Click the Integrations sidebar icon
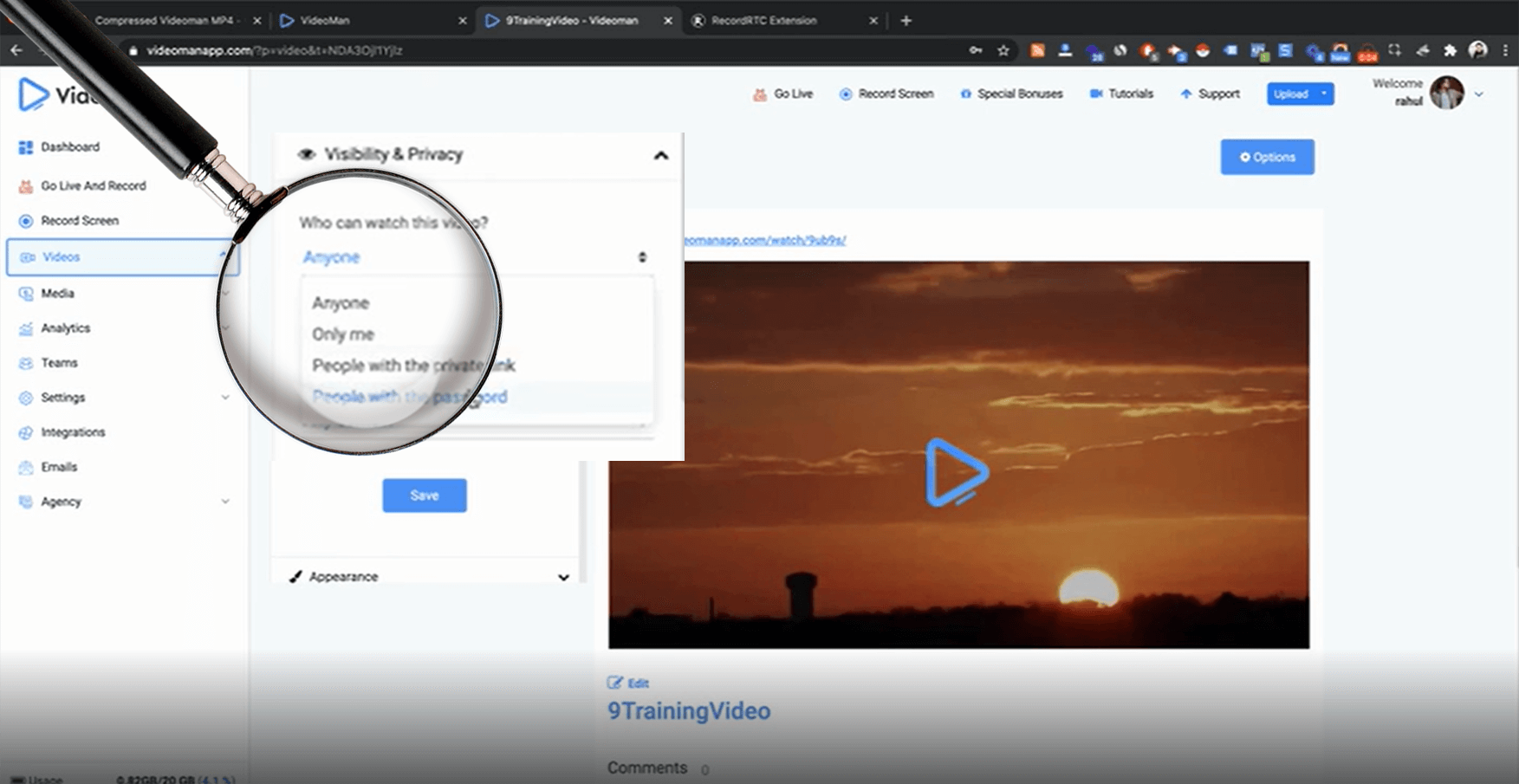Screen dimensions: 1519x784 point(26,432)
